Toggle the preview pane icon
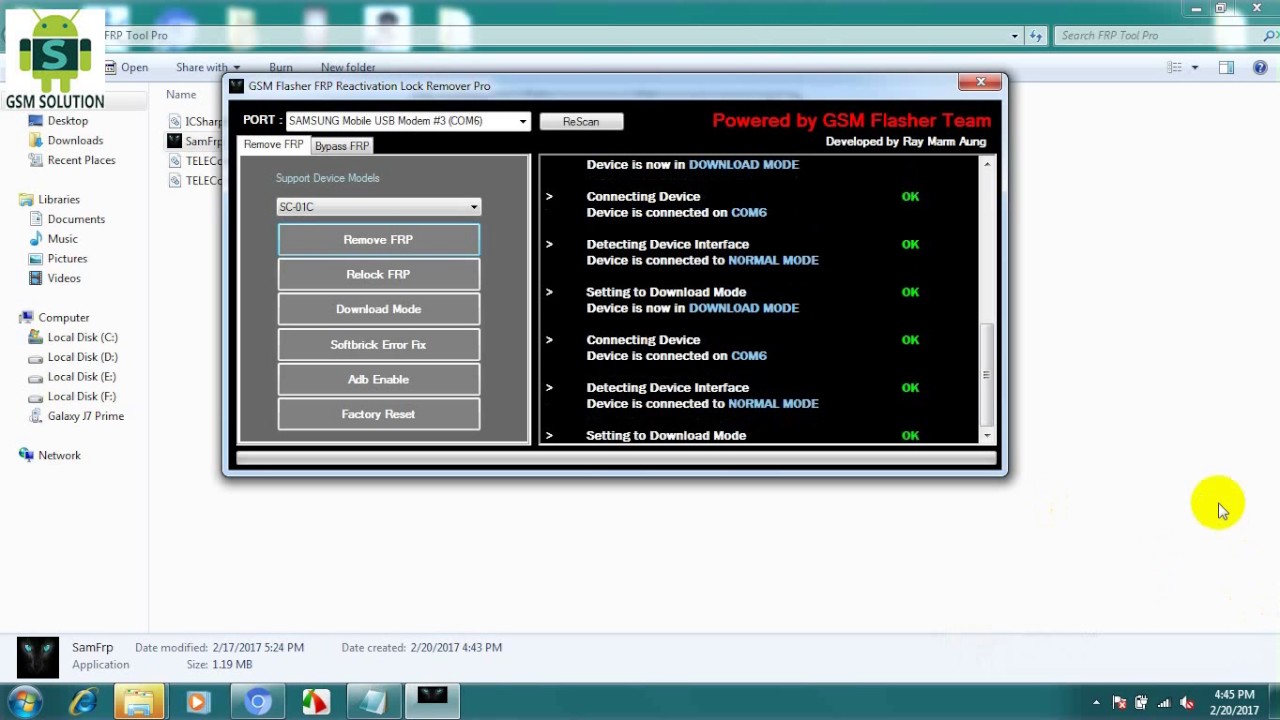The image size is (1280, 720). pyautogui.click(x=1226, y=68)
